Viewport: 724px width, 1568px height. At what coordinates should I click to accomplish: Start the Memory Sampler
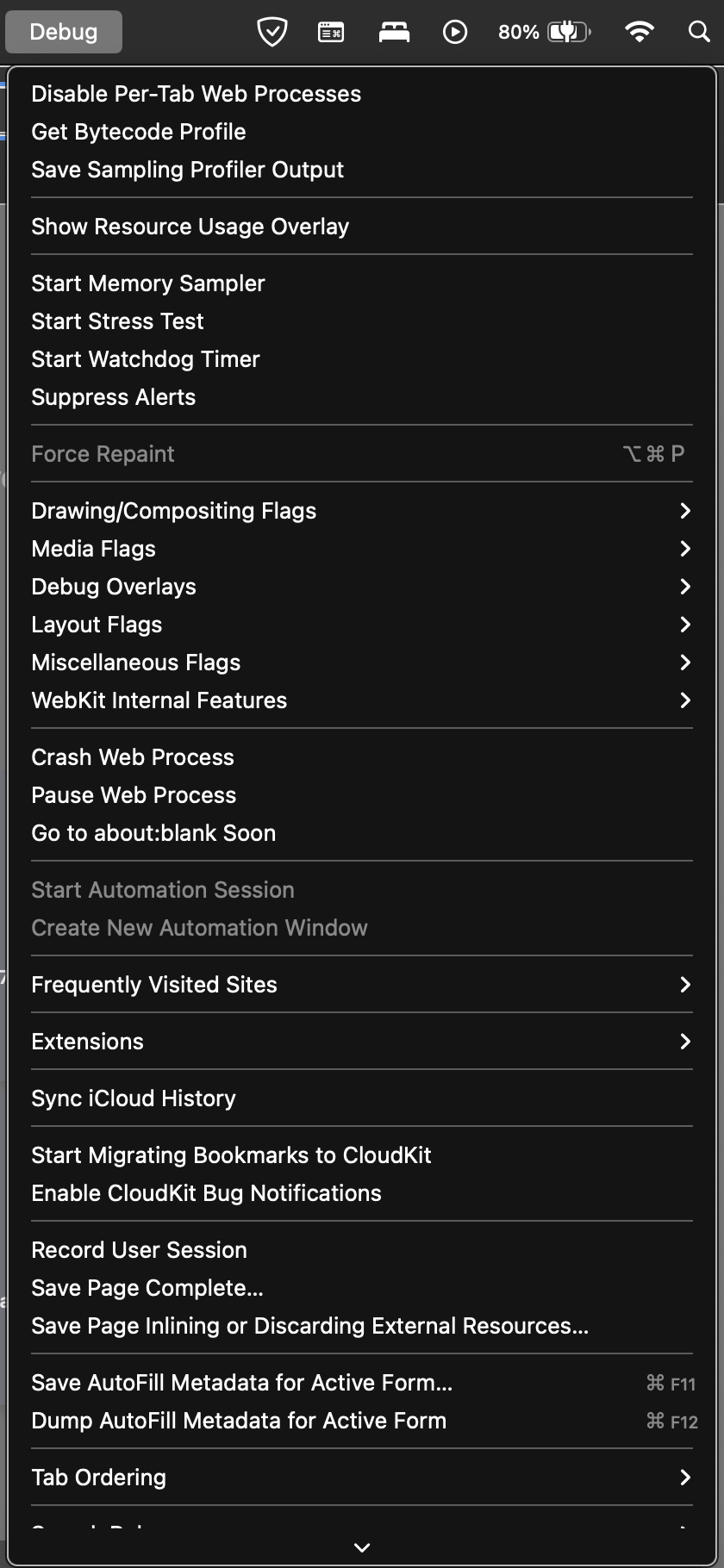[147, 283]
